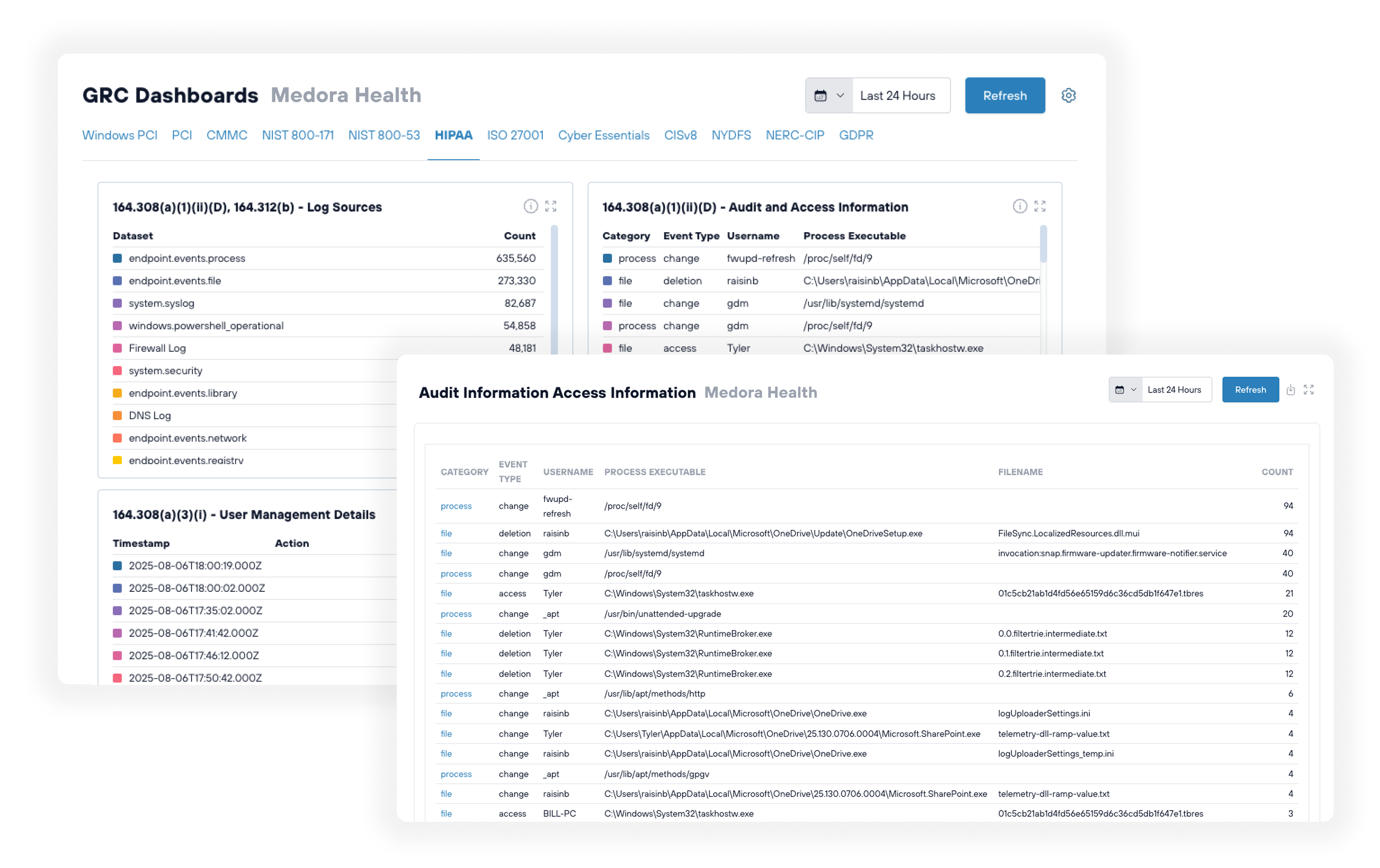Open calendar dropdown in Audit Information popup
Screen dimensions: 1380x868
1125,390
